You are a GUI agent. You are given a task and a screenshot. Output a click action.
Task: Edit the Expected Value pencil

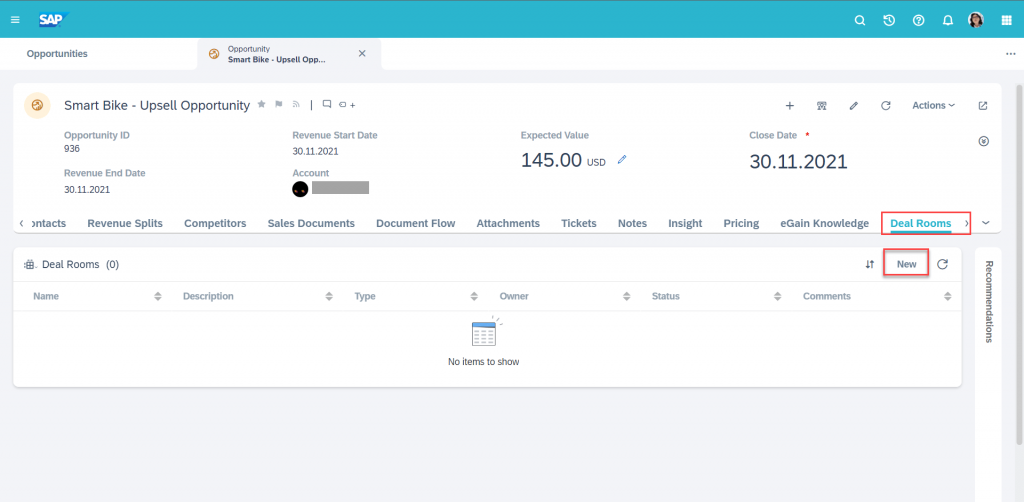tap(622, 159)
